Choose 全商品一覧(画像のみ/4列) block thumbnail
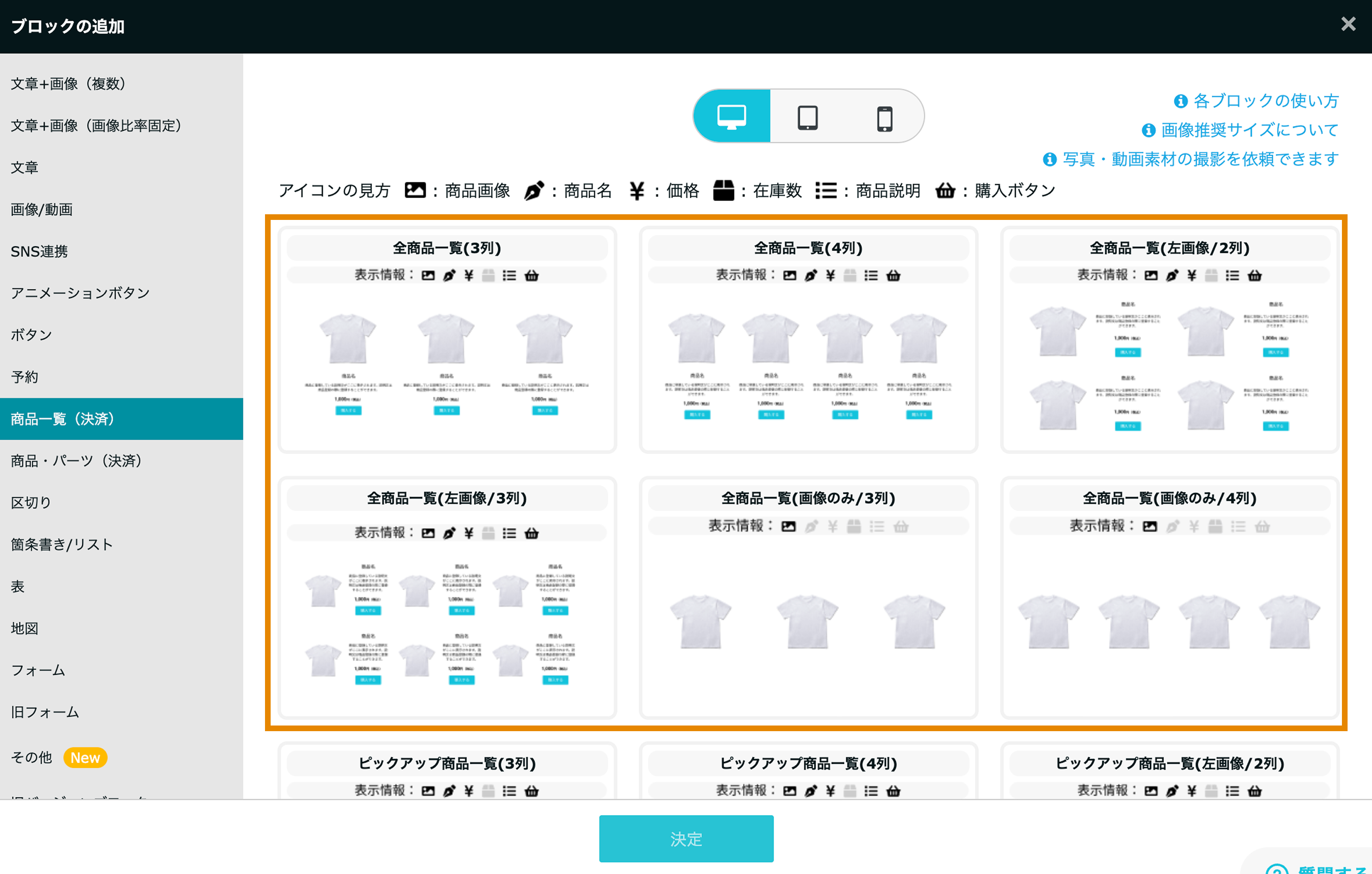Image resolution: width=1372 pixels, height=874 pixels. 1169,597
